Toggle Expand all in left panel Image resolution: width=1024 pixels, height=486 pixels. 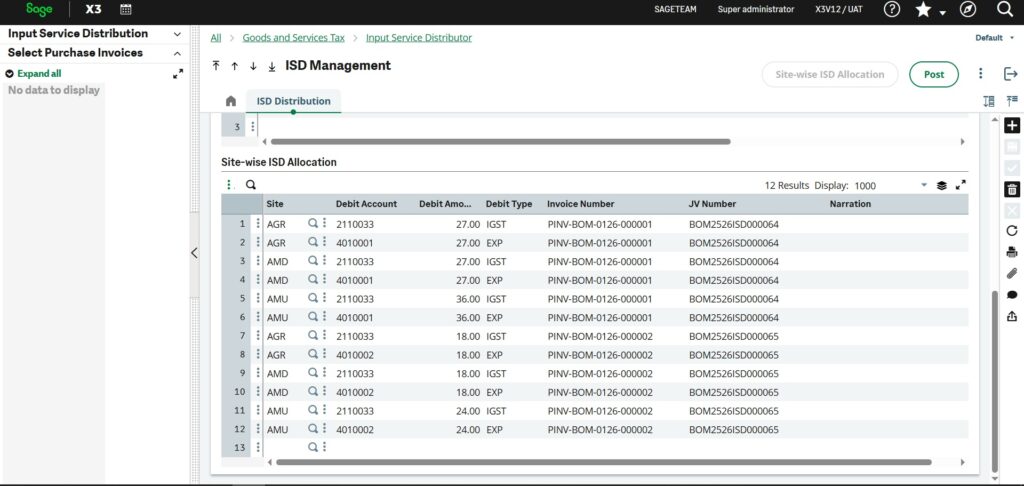[x=38, y=74]
